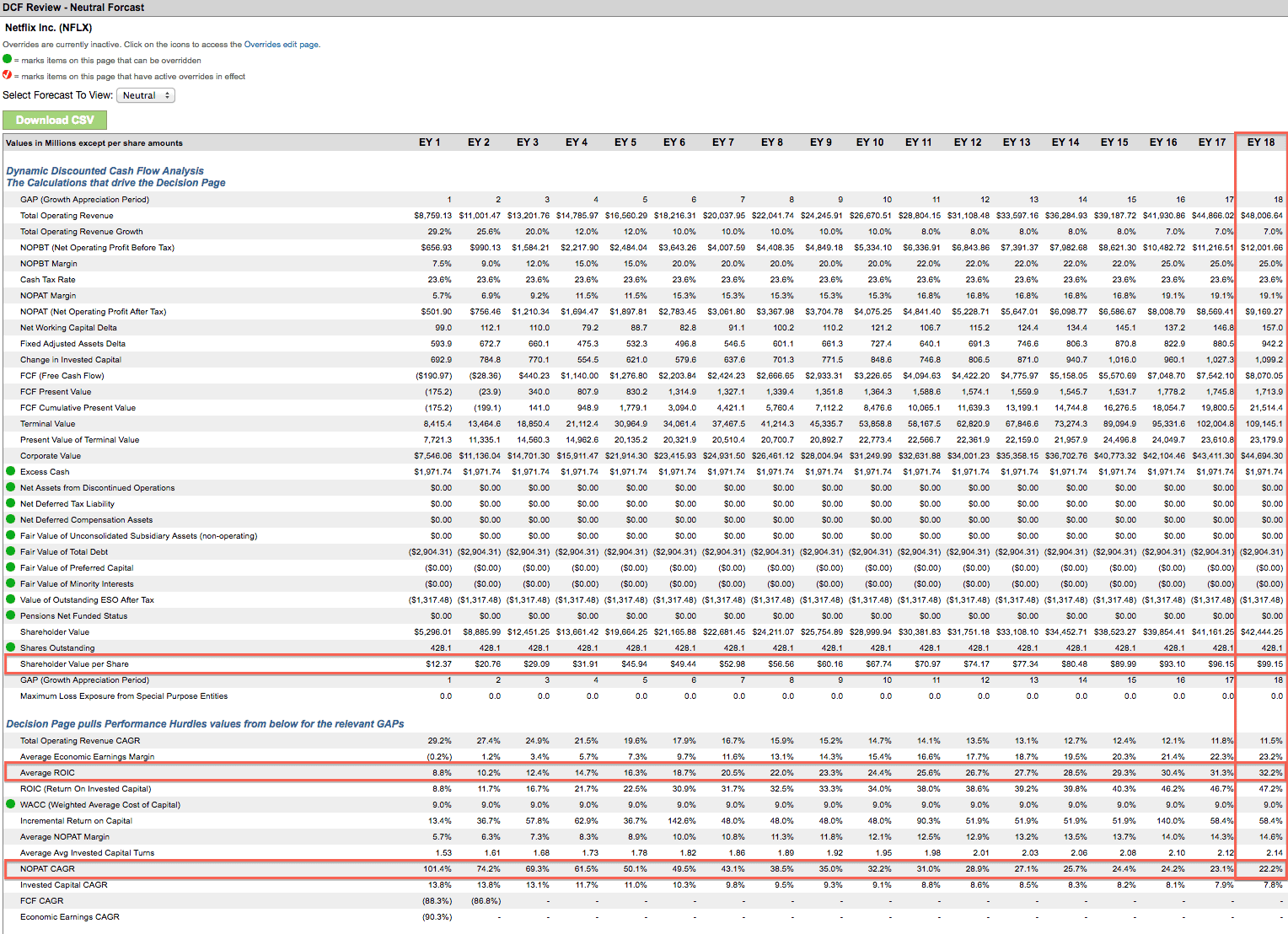This screenshot has width=1288, height=934.
Task: Click override dot for Net Deferred Compensation Assets
Action: pyautogui.click(x=10, y=519)
